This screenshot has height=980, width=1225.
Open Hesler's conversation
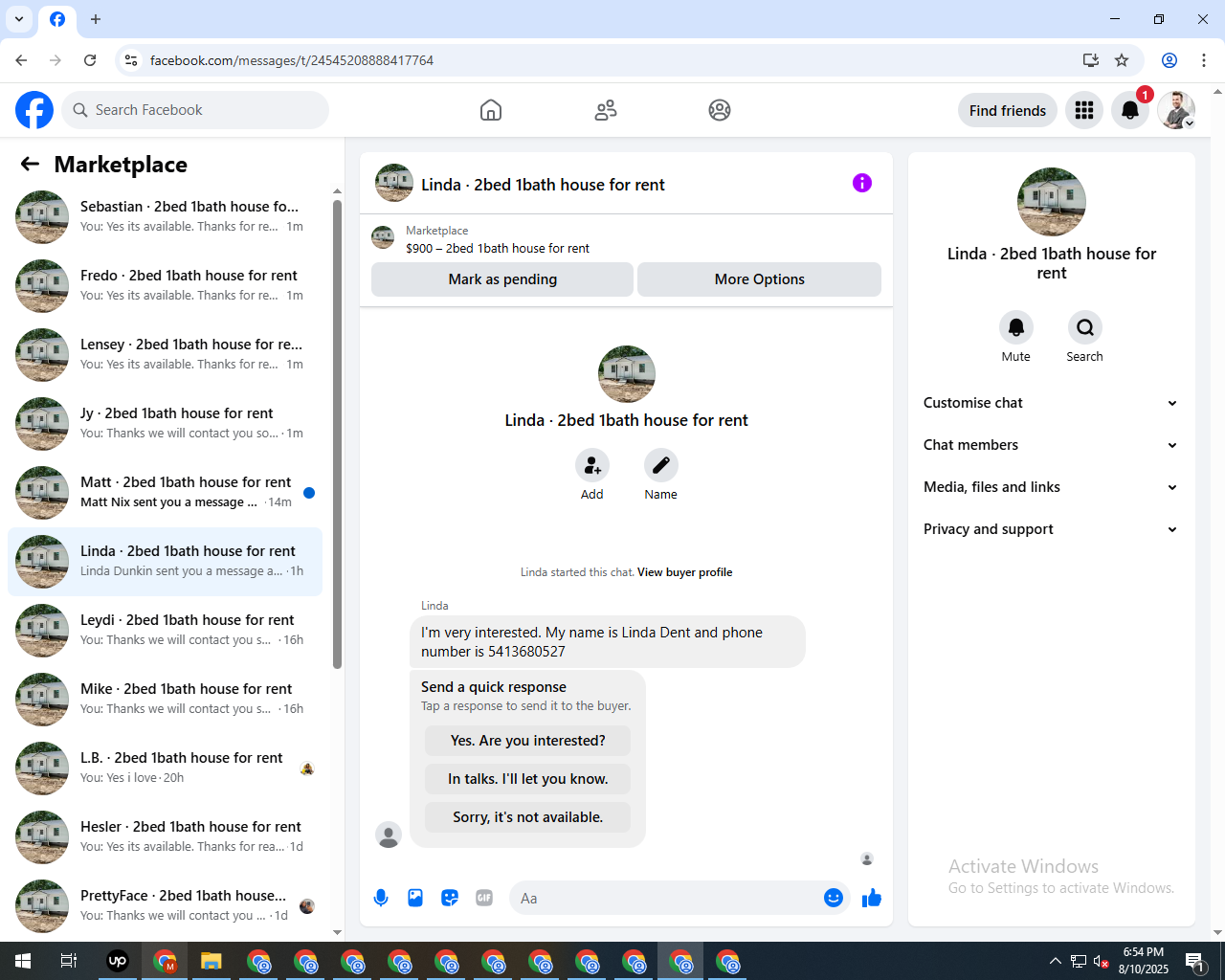165,837
